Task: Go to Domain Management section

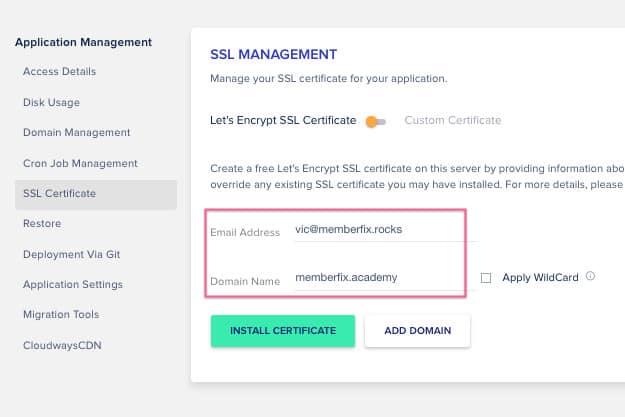Action: pos(77,133)
